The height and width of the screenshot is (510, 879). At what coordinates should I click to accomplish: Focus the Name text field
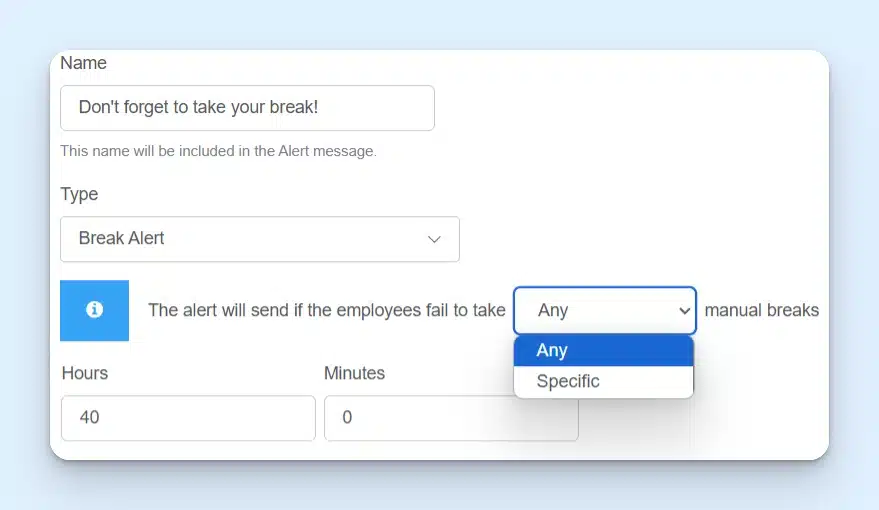[x=247, y=108]
